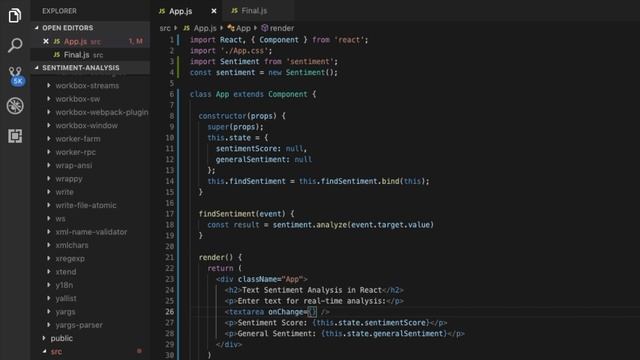Select Final.js in Open Editors
This screenshot has width=640, height=360.
point(91,55)
